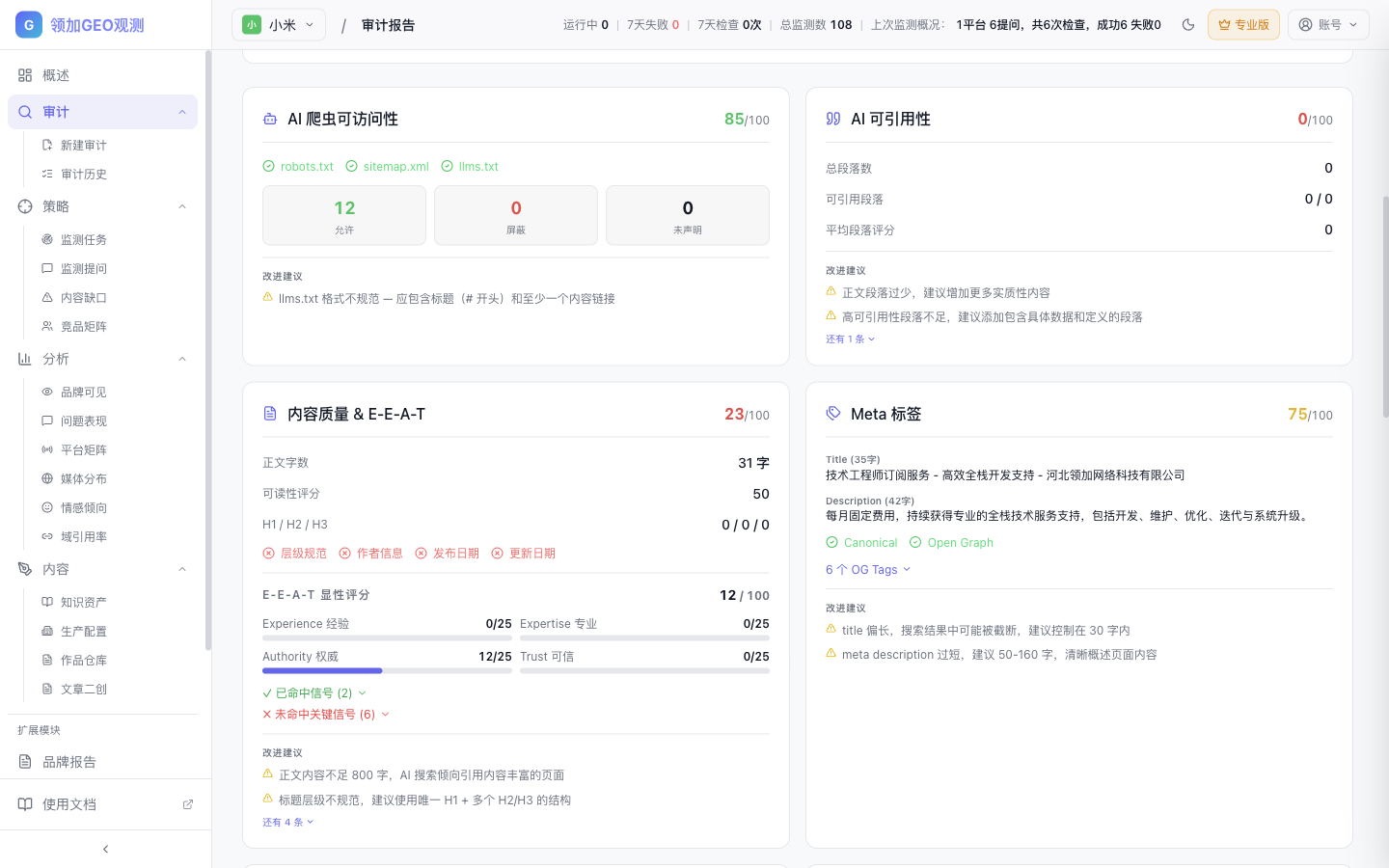Click warning icon beside 正文段落过少 suggestion
This screenshot has height=868, width=1389.
(831, 291)
